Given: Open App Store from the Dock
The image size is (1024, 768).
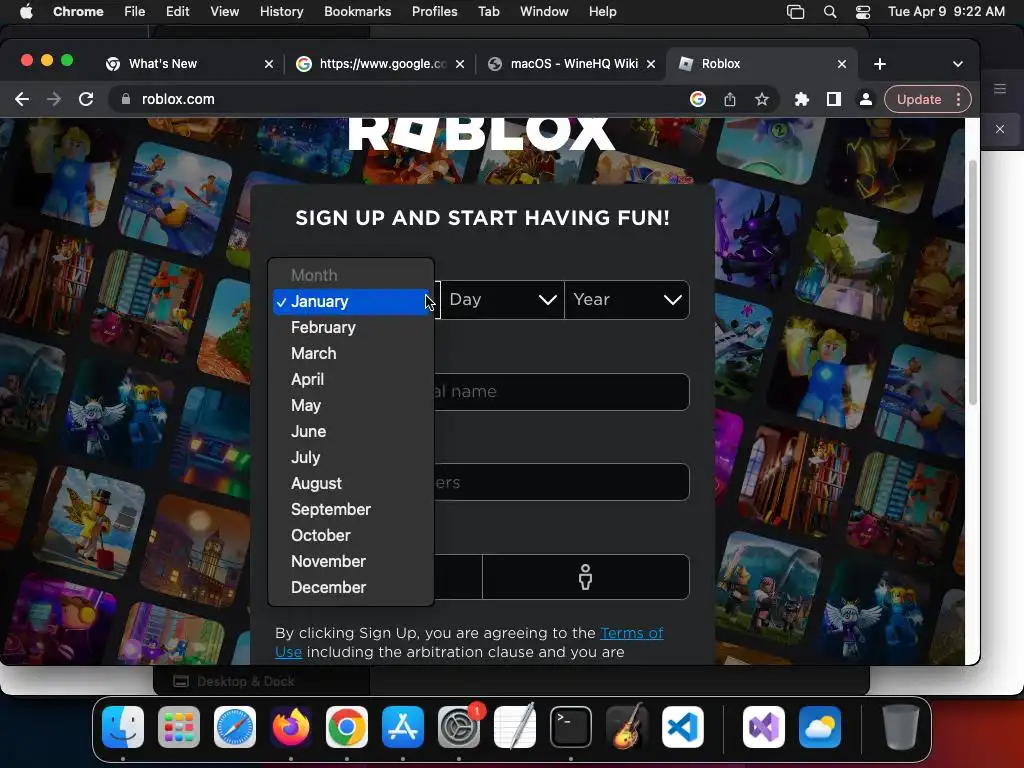Looking at the screenshot, I should point(403,728).
